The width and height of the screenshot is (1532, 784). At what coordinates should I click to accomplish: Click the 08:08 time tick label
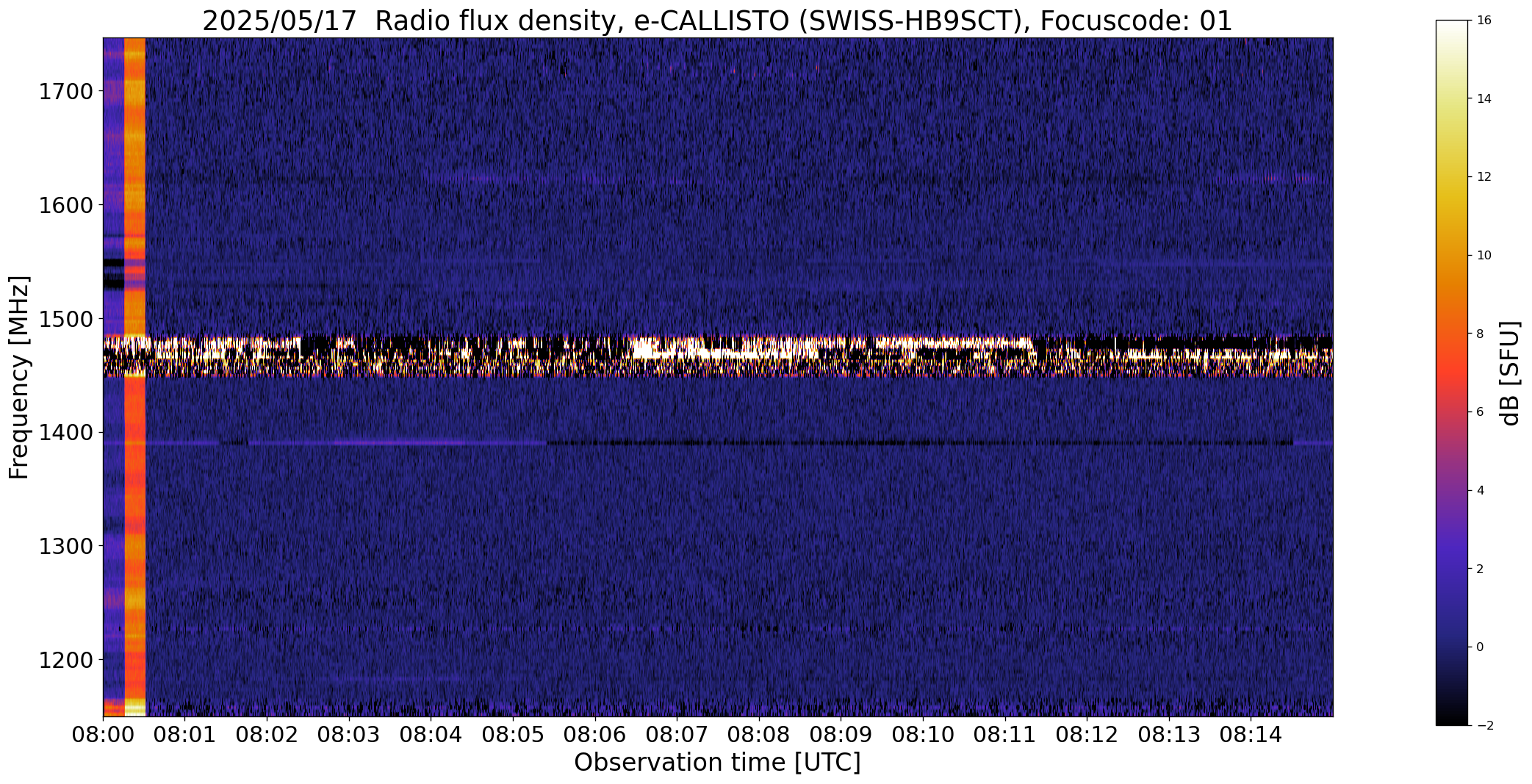click(759, 735)
